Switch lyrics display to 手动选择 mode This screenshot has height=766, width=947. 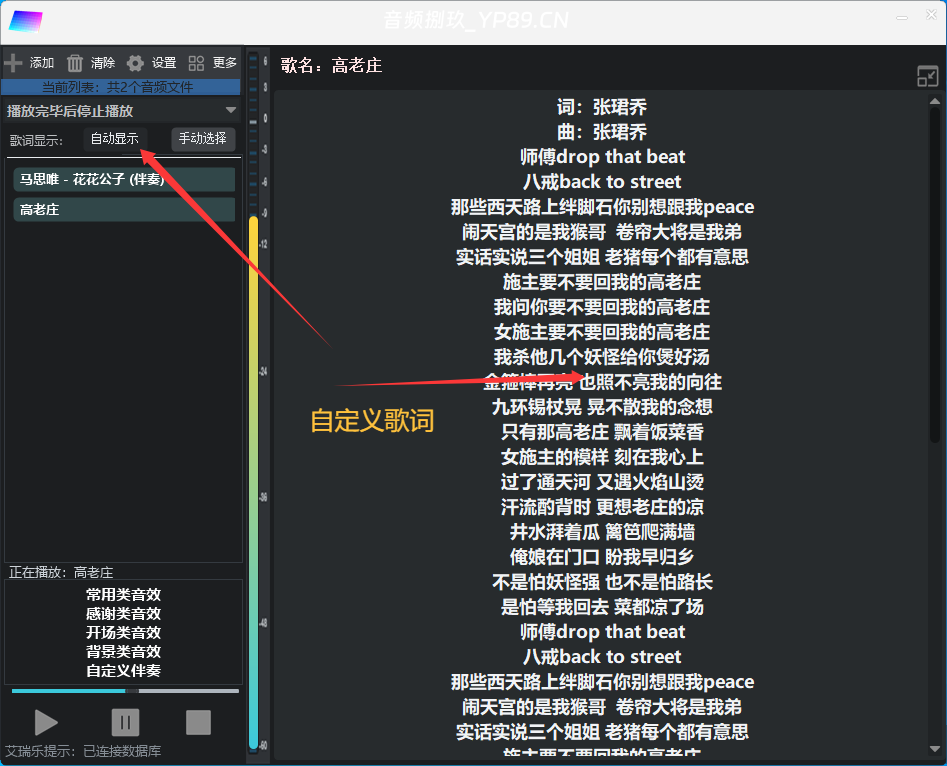(202, 139)
